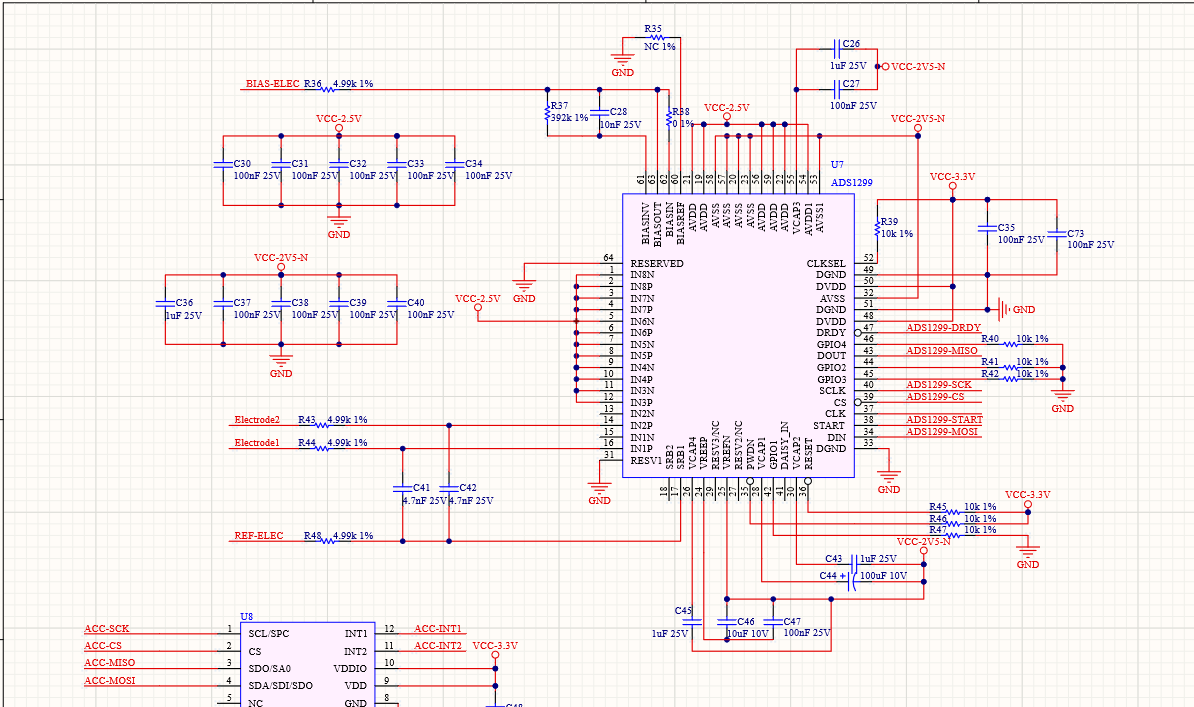Select the ADS1299 U7 chip body
Viewport: 1194px width, 707px height.
738,335
